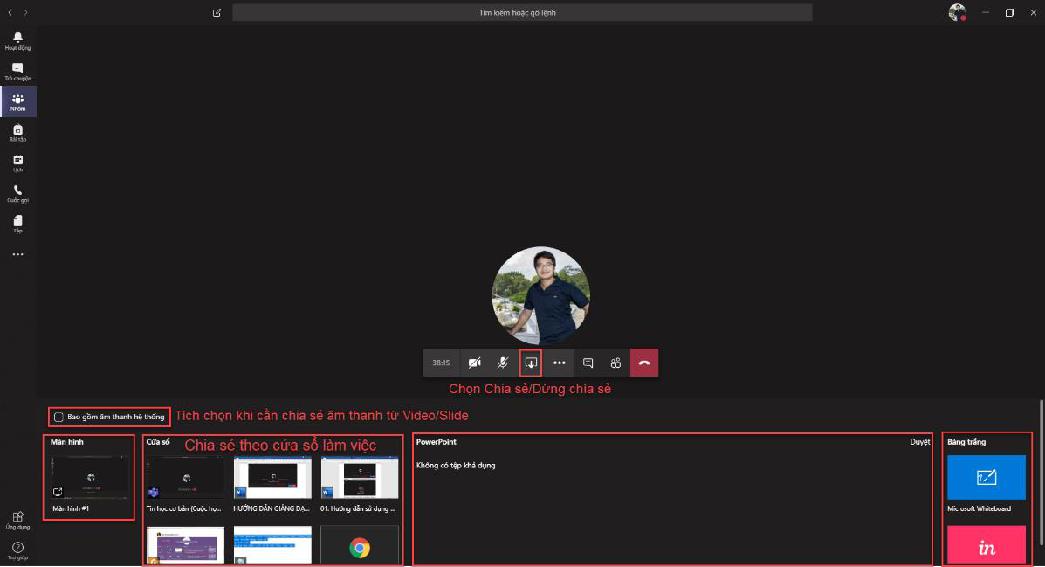1045x567 pixels.
Task: Click the search or command box
Action: [522, 13]
